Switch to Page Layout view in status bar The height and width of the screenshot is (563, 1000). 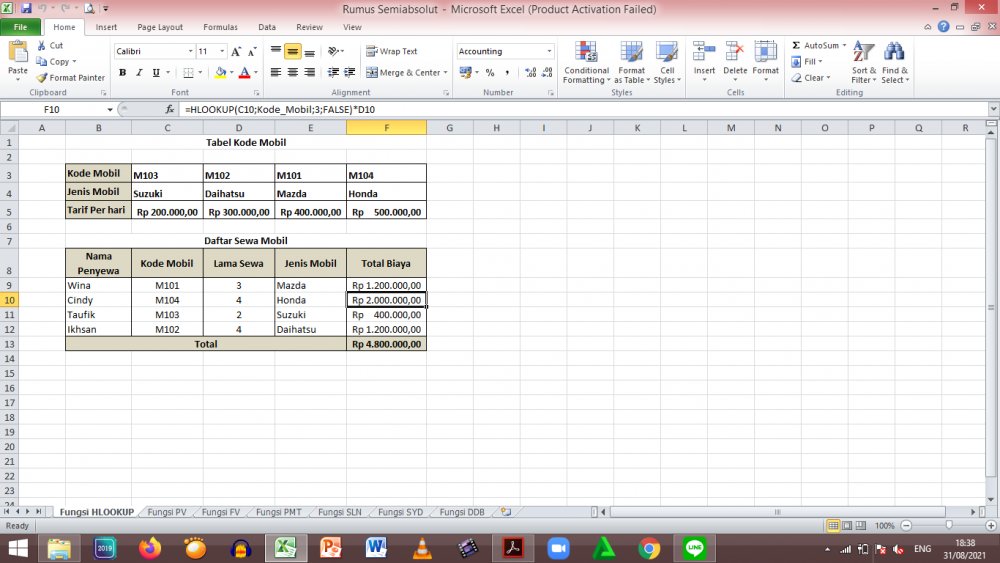847,526
